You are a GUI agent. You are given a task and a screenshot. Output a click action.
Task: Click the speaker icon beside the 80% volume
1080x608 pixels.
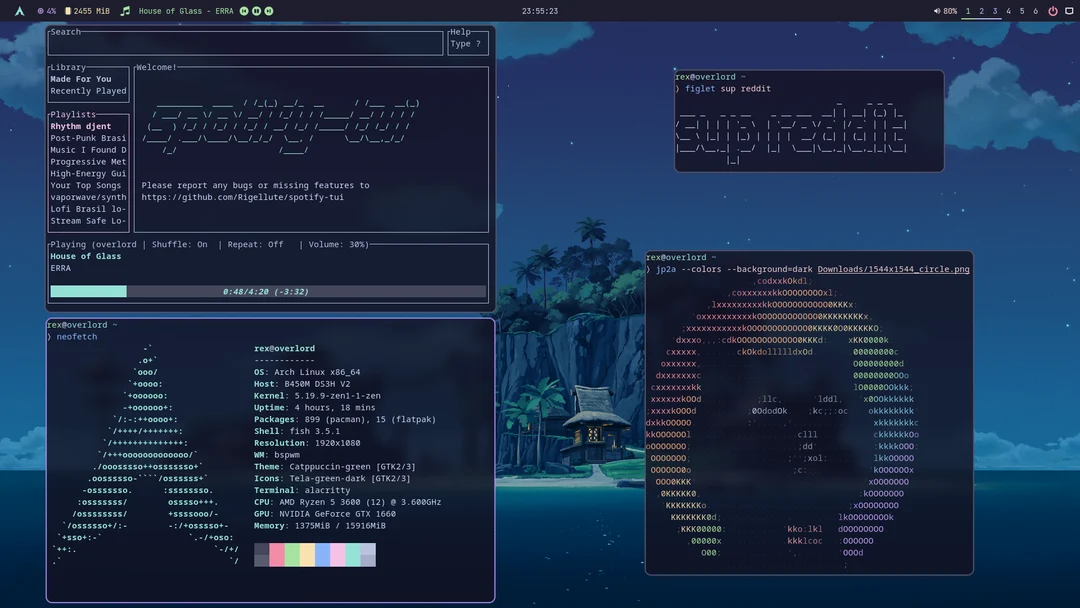pos(938,10)
